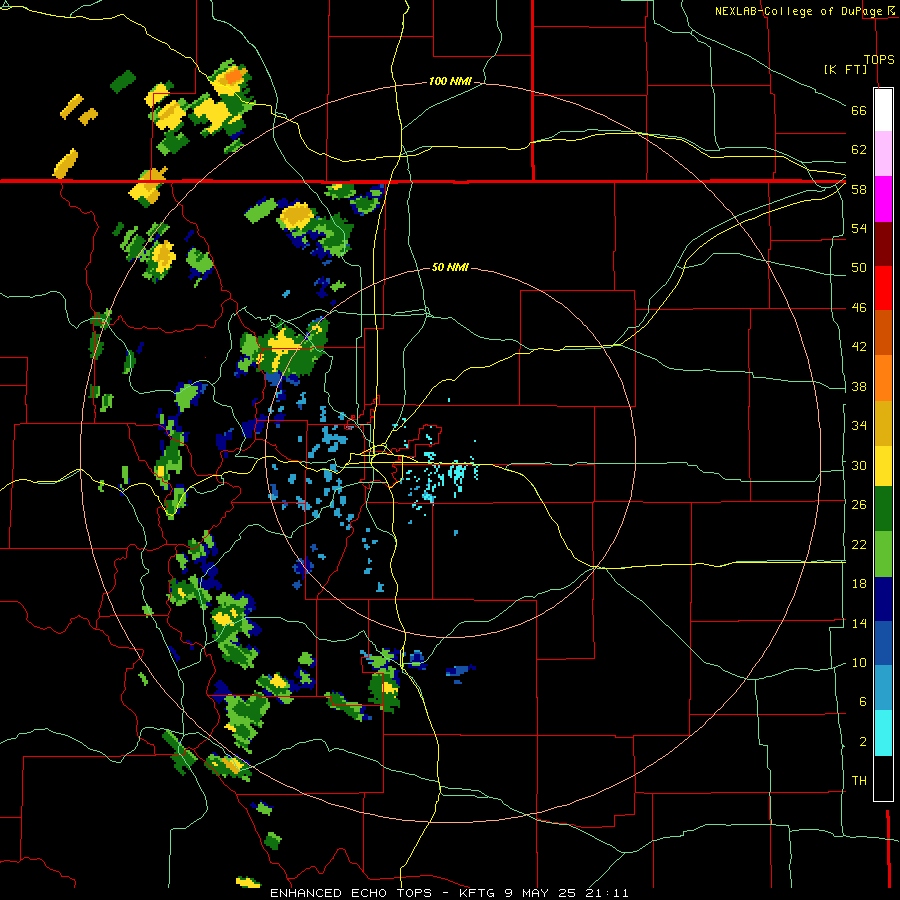Select the dark green legend swatch
This screenshot has height=900, width=900.
tap(883, 509)
